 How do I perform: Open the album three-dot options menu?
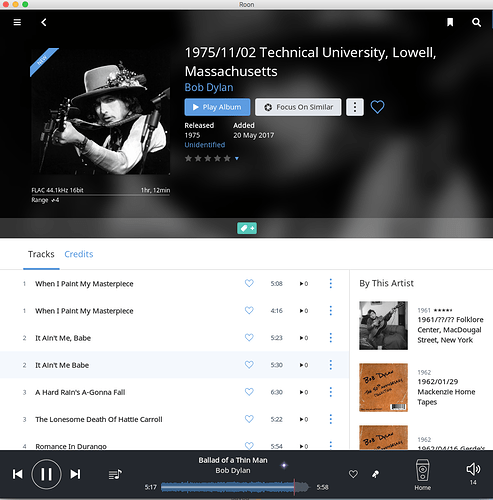click(x=355, y=107)
